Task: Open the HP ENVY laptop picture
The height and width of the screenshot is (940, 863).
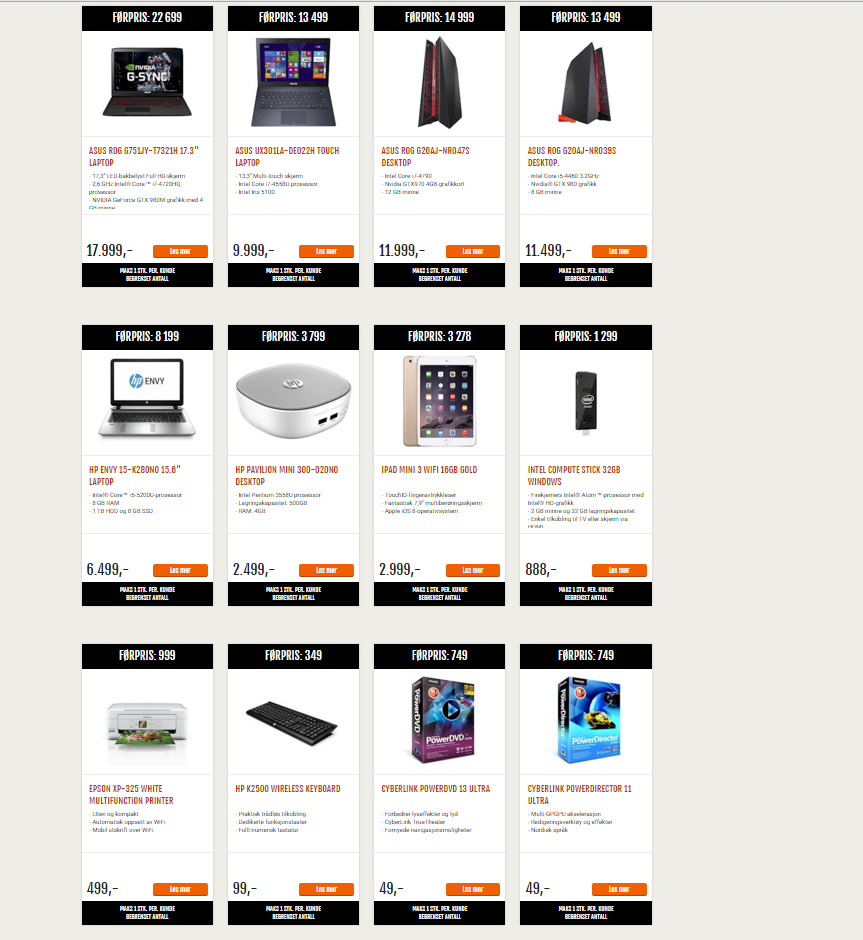Action: [x=147, y=399]
